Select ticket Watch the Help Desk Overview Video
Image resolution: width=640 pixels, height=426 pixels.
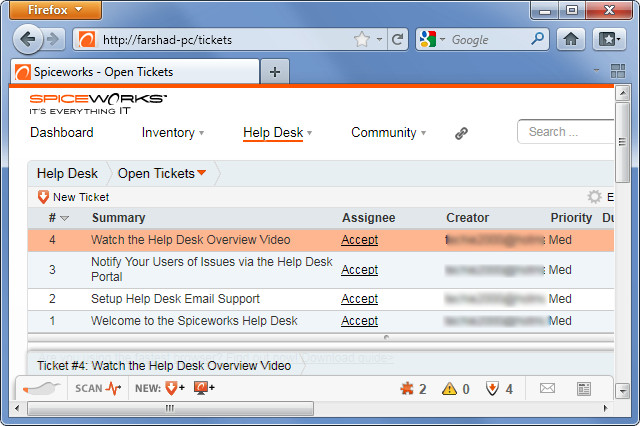click(x=321, y=240)
